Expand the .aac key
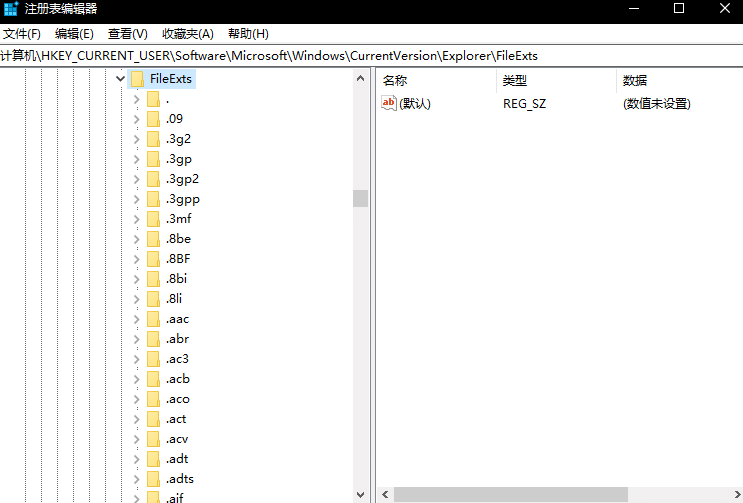The height and width of the screenshot is (503, 743). 137,319
